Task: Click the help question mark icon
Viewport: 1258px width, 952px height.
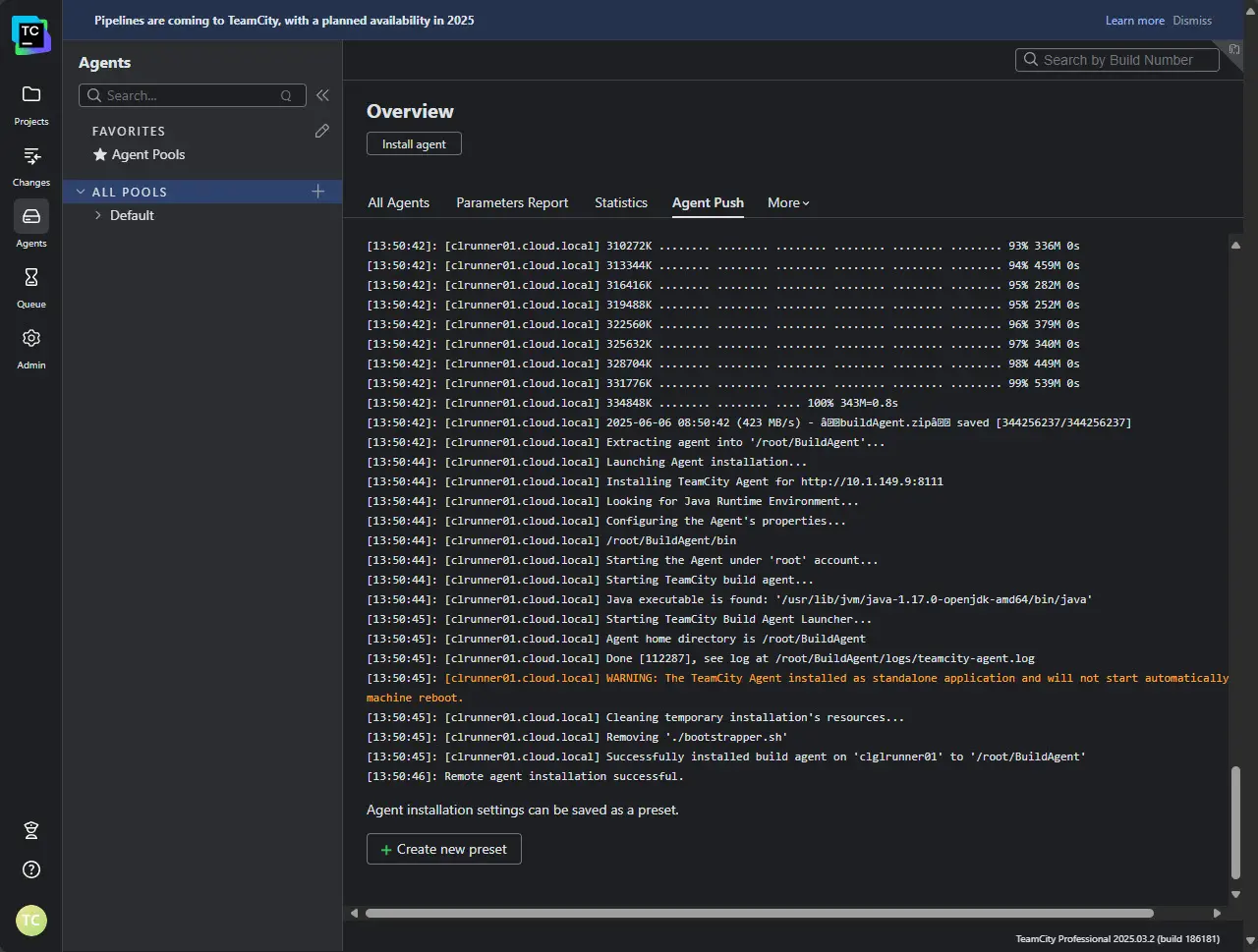Action: coord(31,869)
